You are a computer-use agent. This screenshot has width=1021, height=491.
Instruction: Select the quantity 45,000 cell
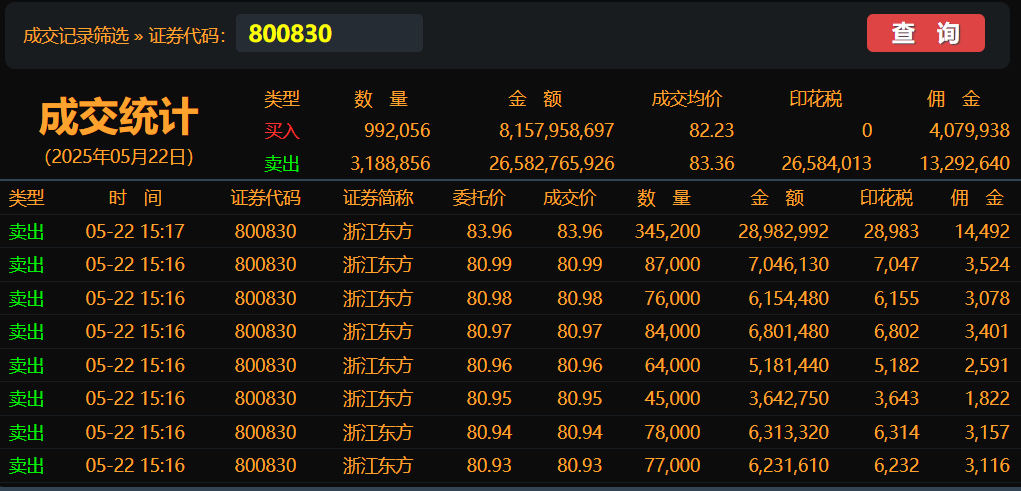click(673, 399)
